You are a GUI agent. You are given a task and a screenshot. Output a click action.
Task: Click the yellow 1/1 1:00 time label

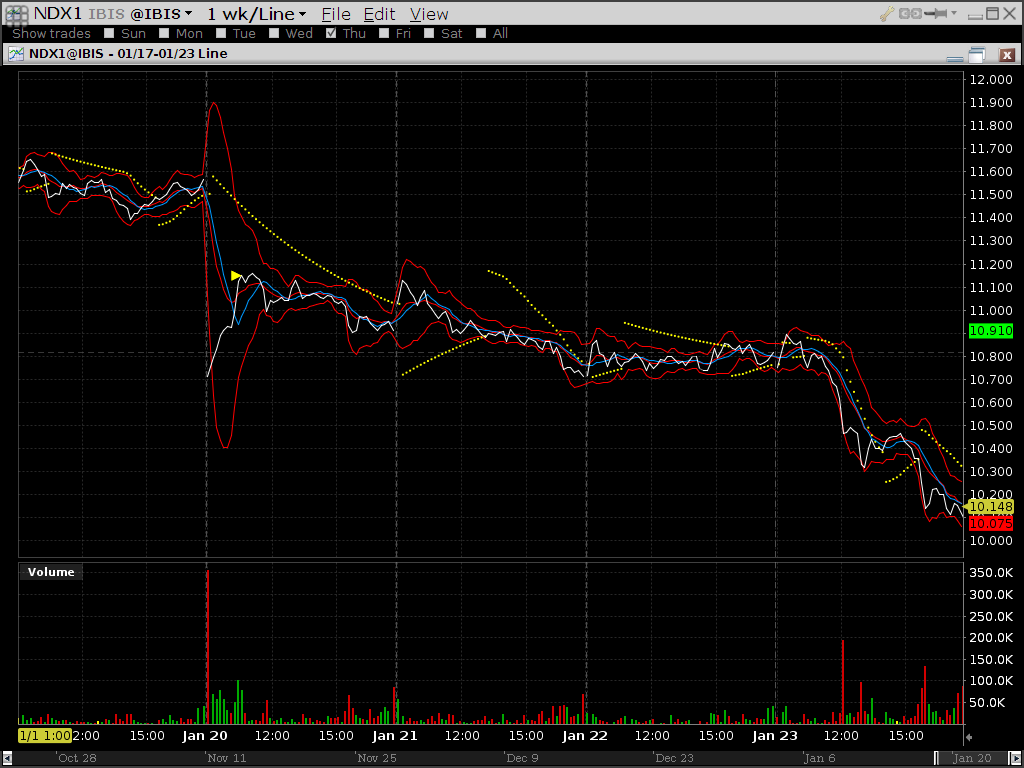pos(45,736)
